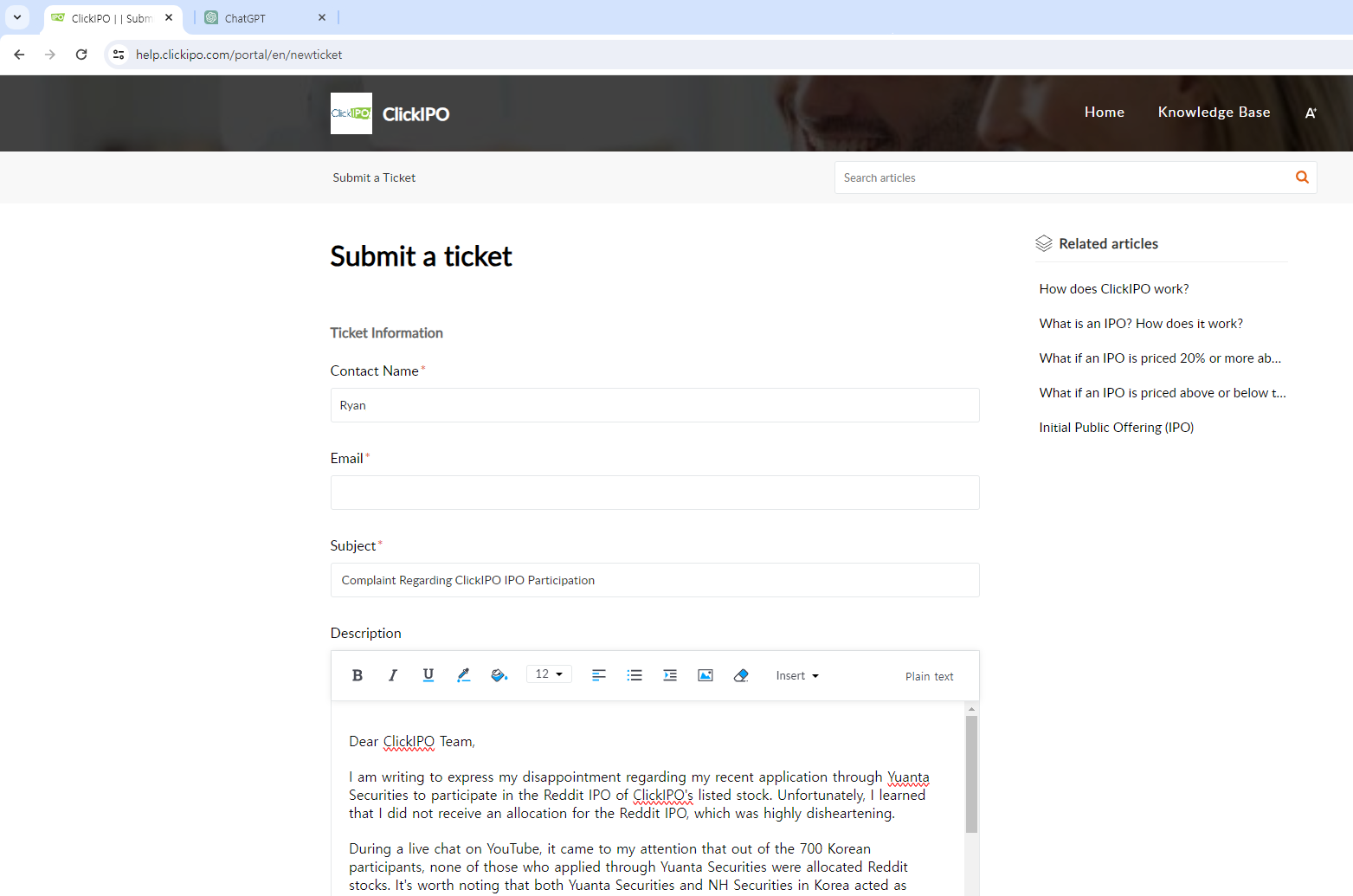
Task: Click the Subject input field
Action: click(x=654, y=580)
